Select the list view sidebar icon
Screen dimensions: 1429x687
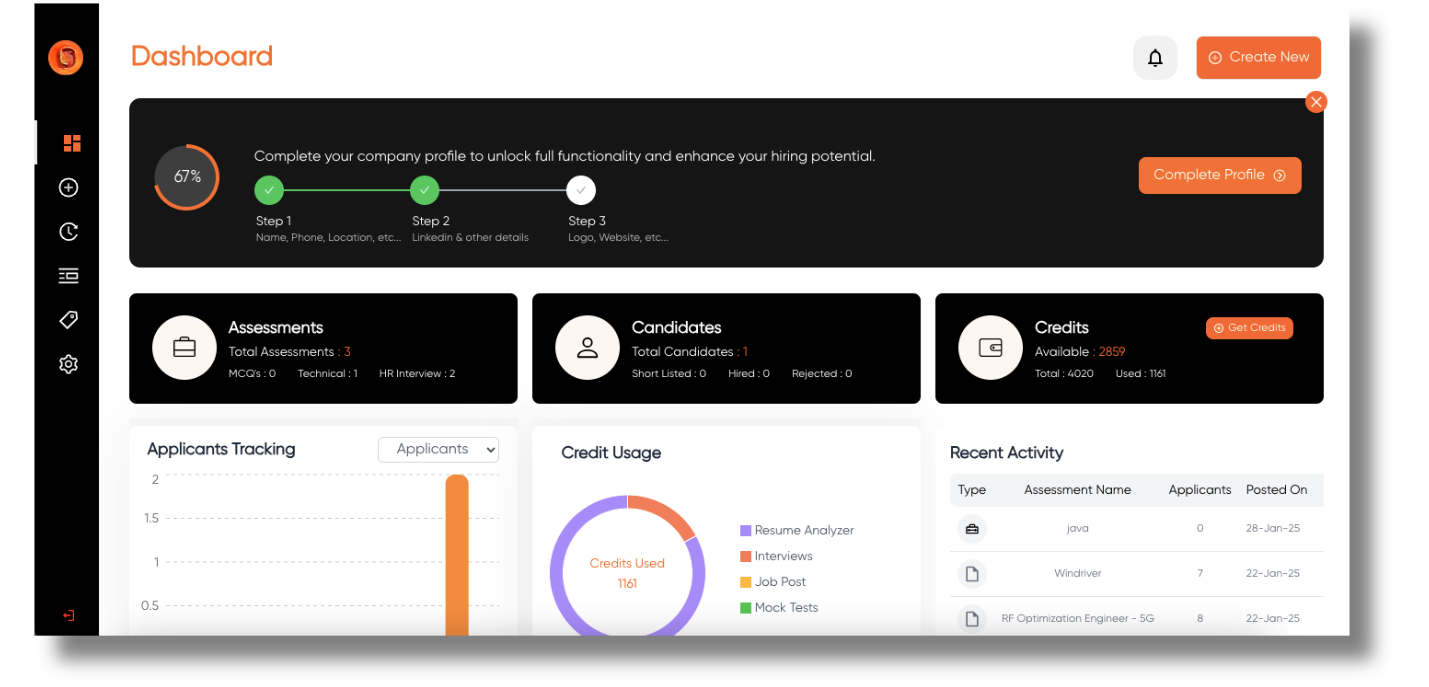tap(68, 276)
